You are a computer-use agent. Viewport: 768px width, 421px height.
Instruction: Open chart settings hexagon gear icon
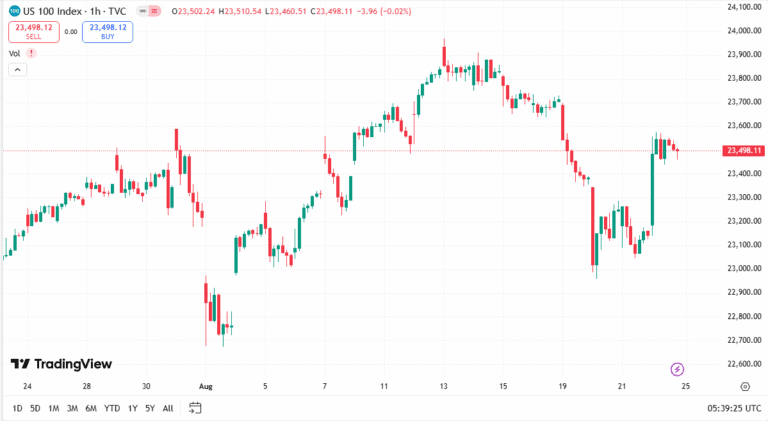(x=745, y=386)
